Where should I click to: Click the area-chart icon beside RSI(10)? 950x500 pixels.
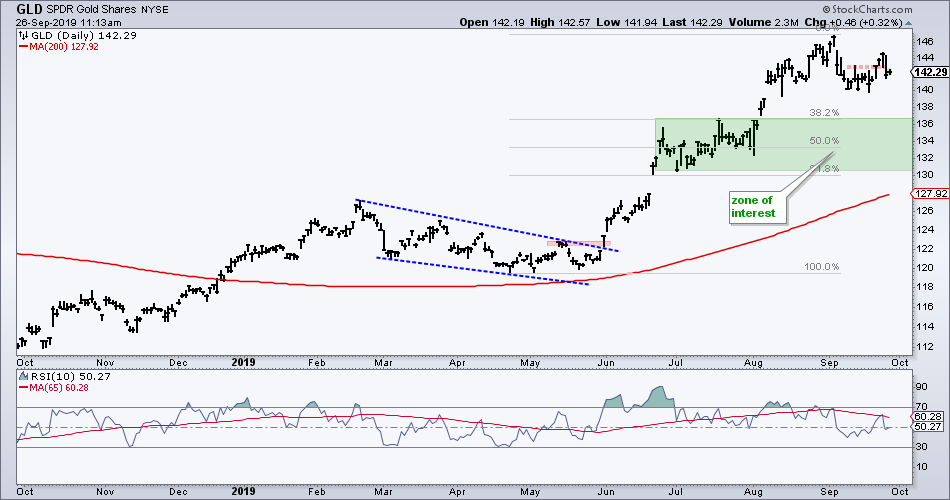click(24, 376)
